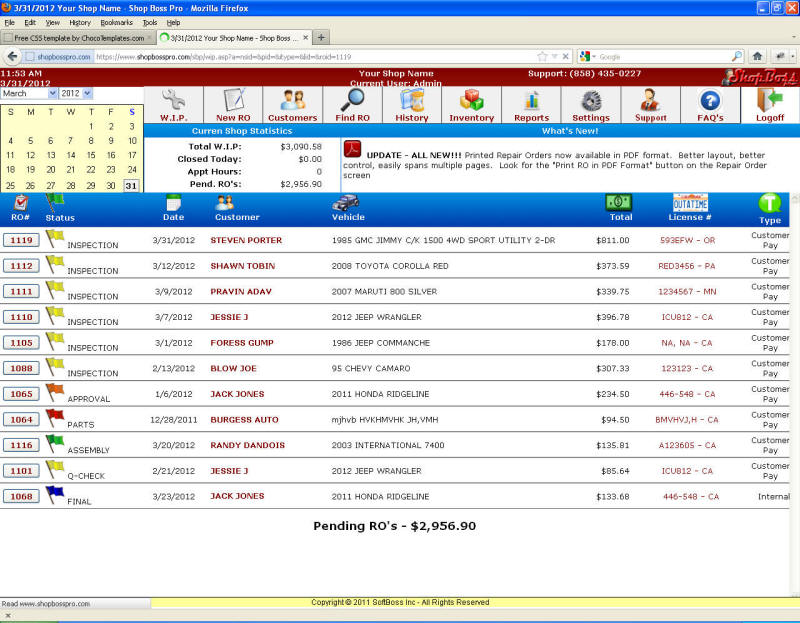
Task: Click the red flag for RO 1064
Action: (x=55, y=418)
